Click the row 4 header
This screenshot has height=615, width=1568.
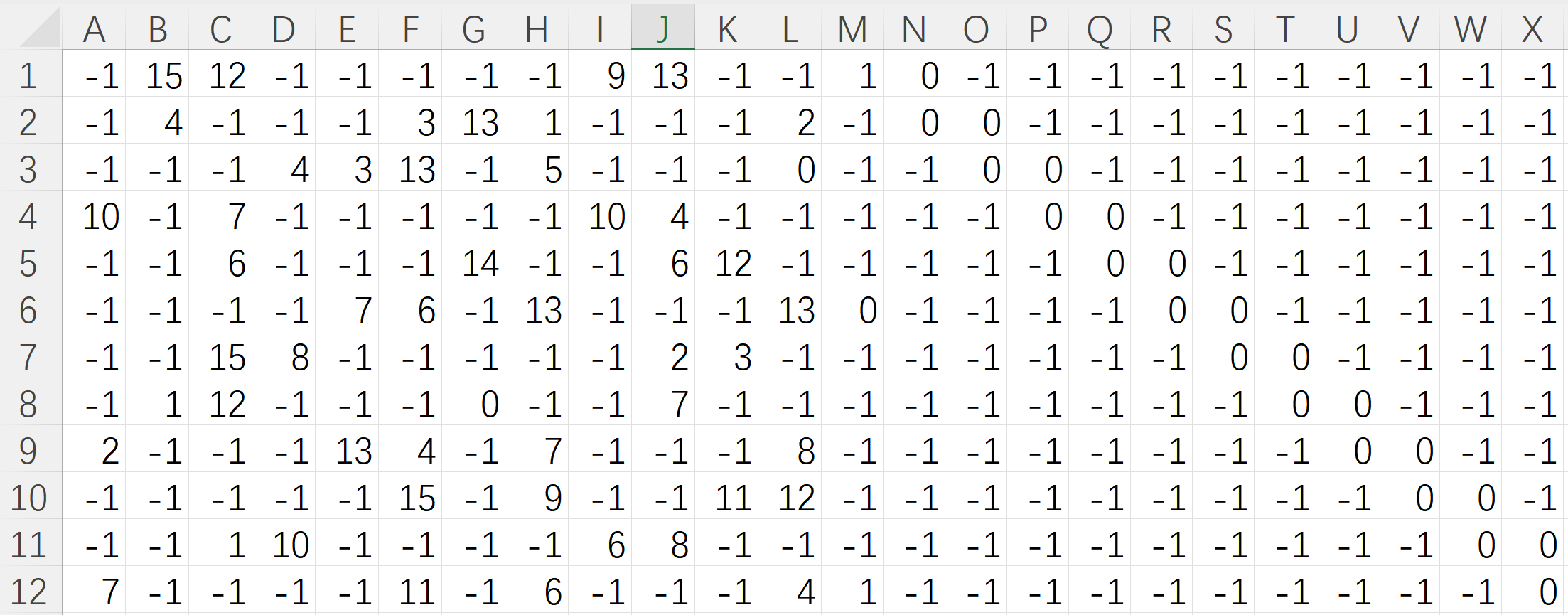coord(28,216)
